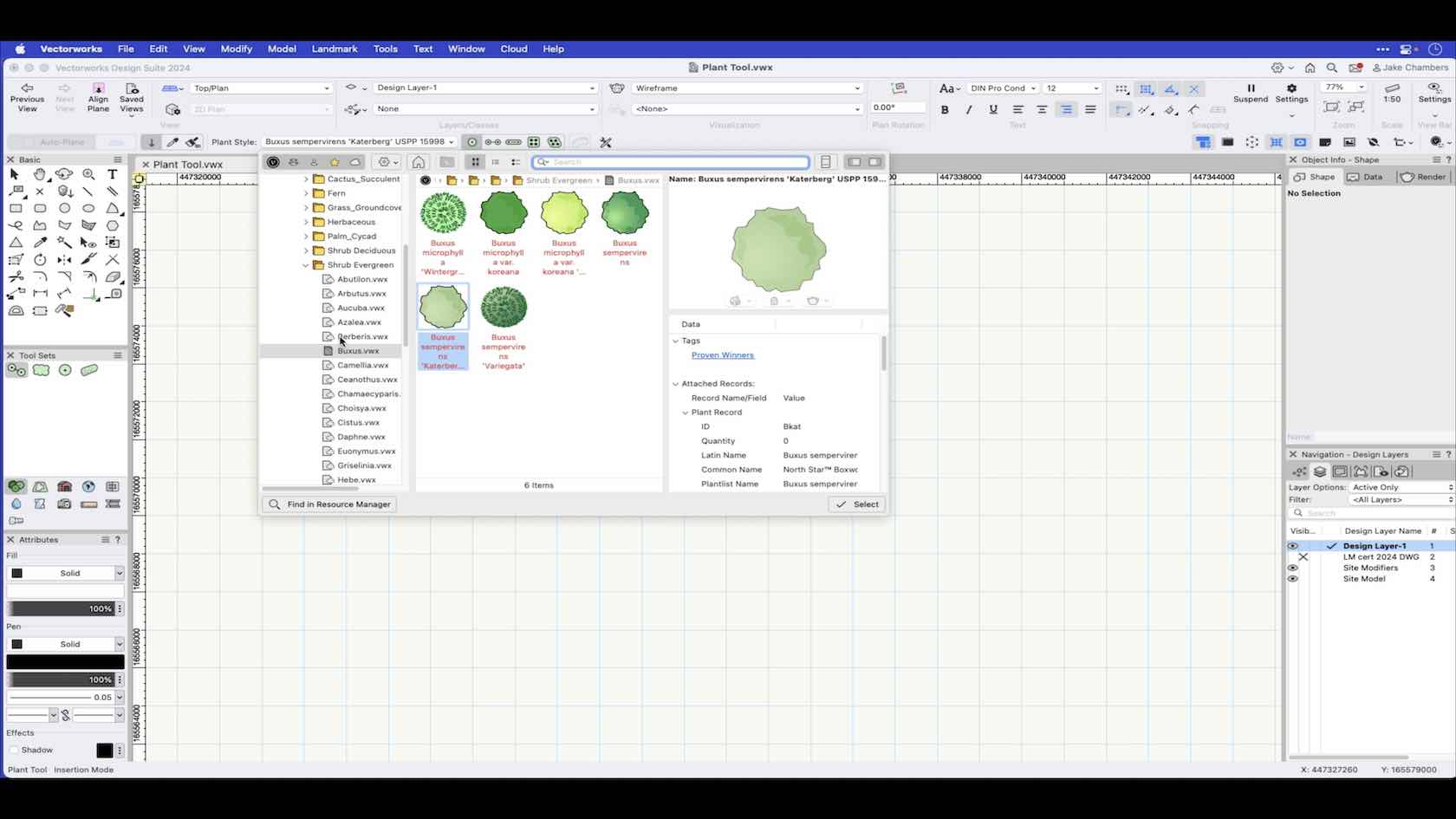Click the Bold text formatting icon
This screenshot has width=1456, height=819.
tap(945, 110)
